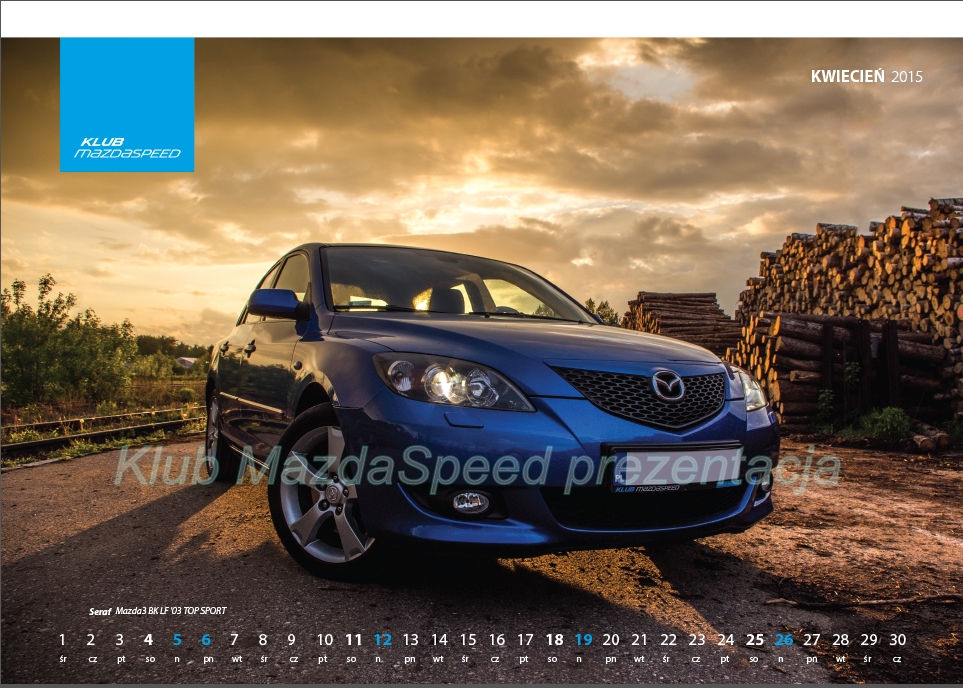Click the stacked log pile

point(850,300)
